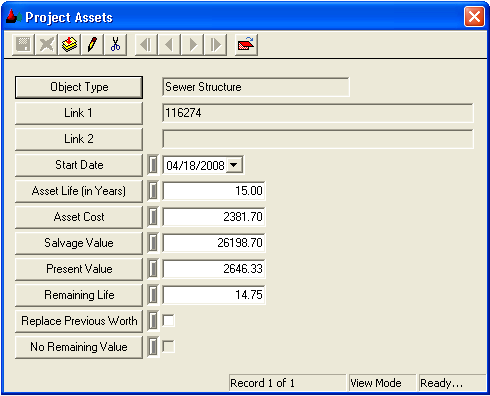Toggle the No Remaining Value checkbox
Image resolution: width=490 pixels, height=396 pixels.
(168, 347)
